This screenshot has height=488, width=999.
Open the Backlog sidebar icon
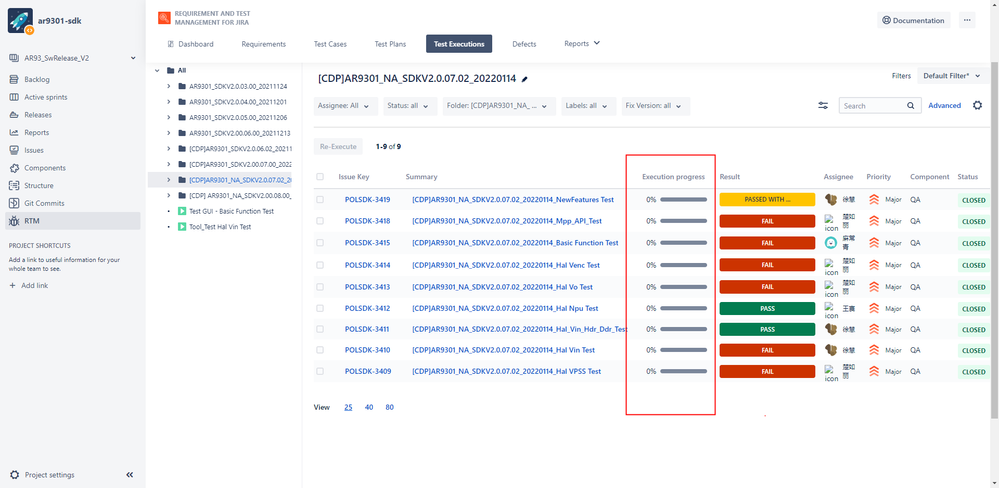click(13, 80)
